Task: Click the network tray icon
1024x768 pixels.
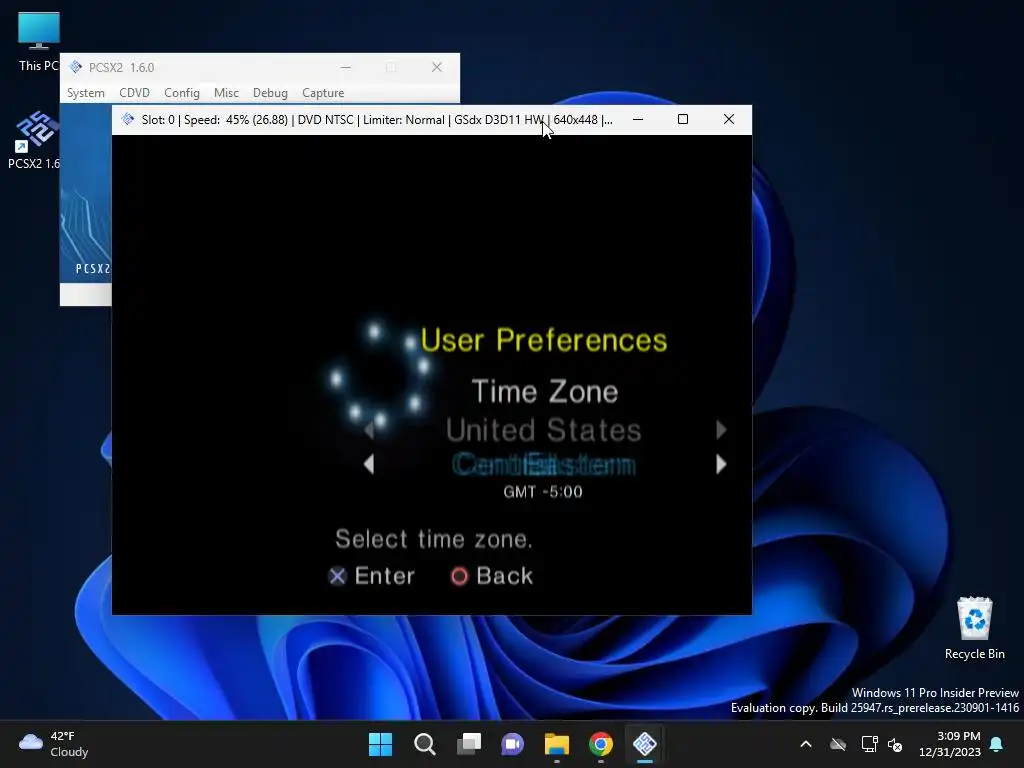Action: tap(869, 744)
